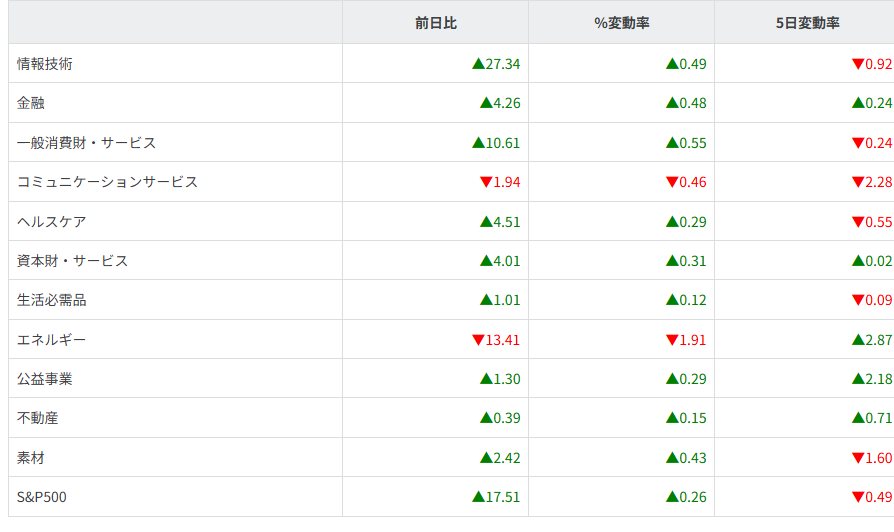Image resolution: width=894 pixels, height=532 pixels.
Task: Click the green up arrow beside 17.51
Action: [x=478, y=497]
